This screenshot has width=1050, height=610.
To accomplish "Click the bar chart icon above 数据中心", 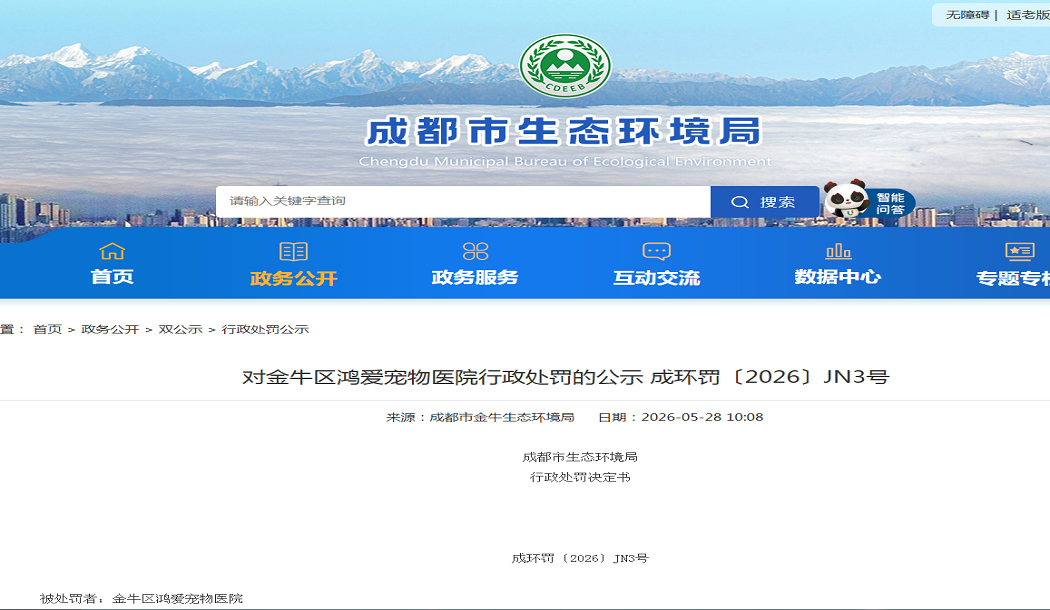I will pyautogui.click(x=838, y=251).
